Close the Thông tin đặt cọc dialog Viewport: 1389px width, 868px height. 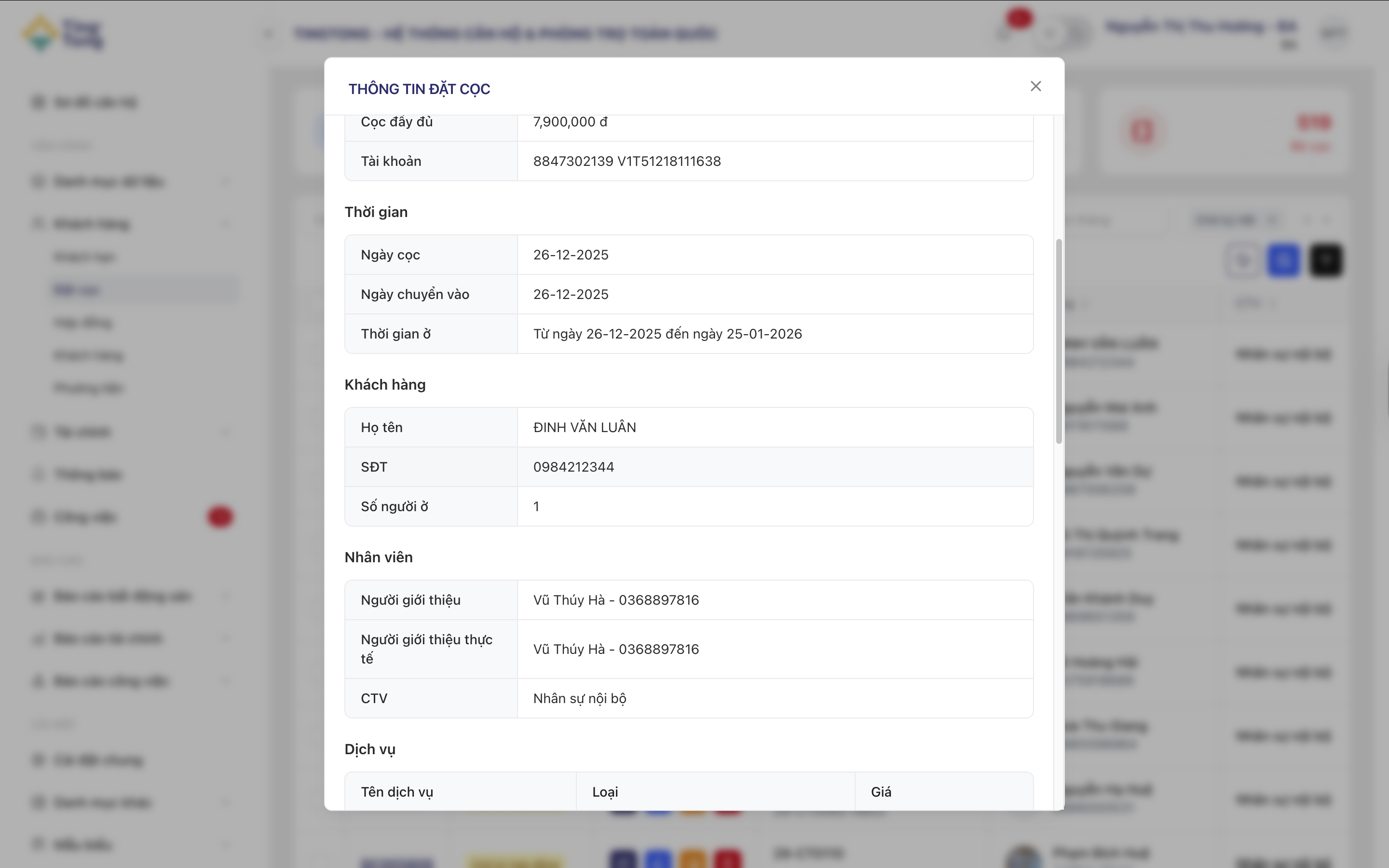coord(1035,86)
